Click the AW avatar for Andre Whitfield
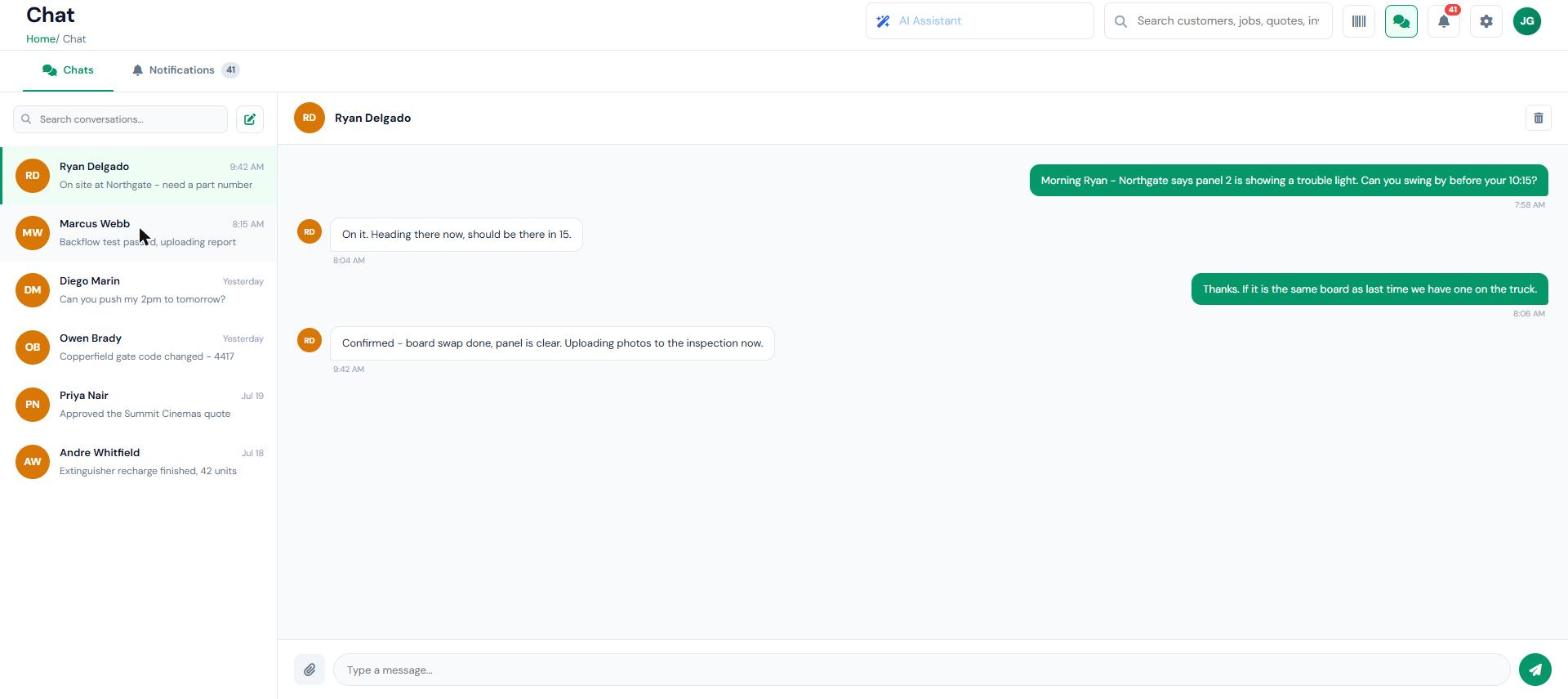Viewport: 1568px width, 699px height. [x=32, y=462]
